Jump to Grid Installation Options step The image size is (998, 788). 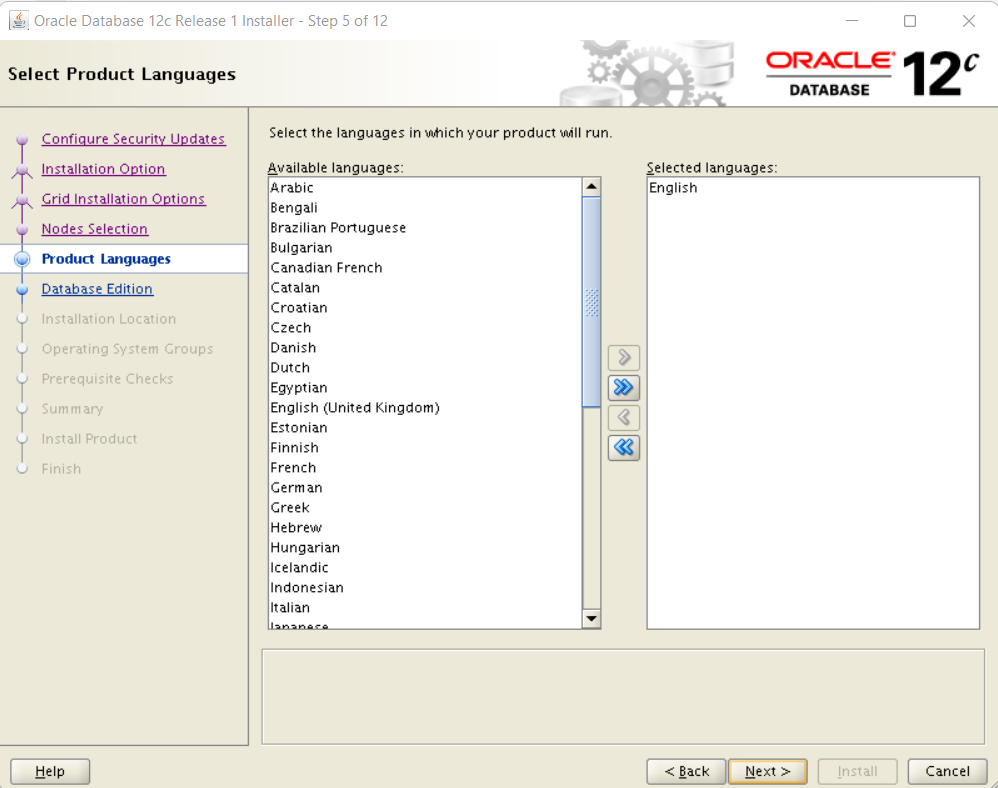pyautogui.click(x=123, y=199)
